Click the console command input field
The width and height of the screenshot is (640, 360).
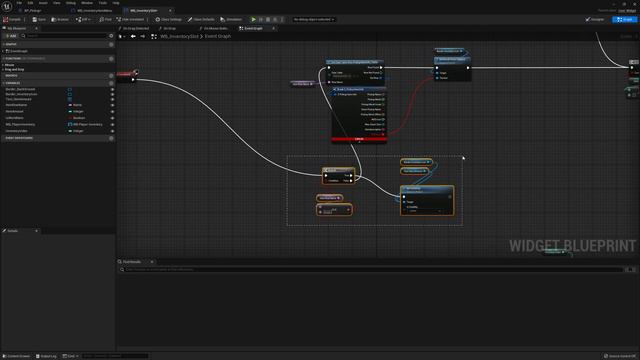pyautogui.click(x=115, y=356)
